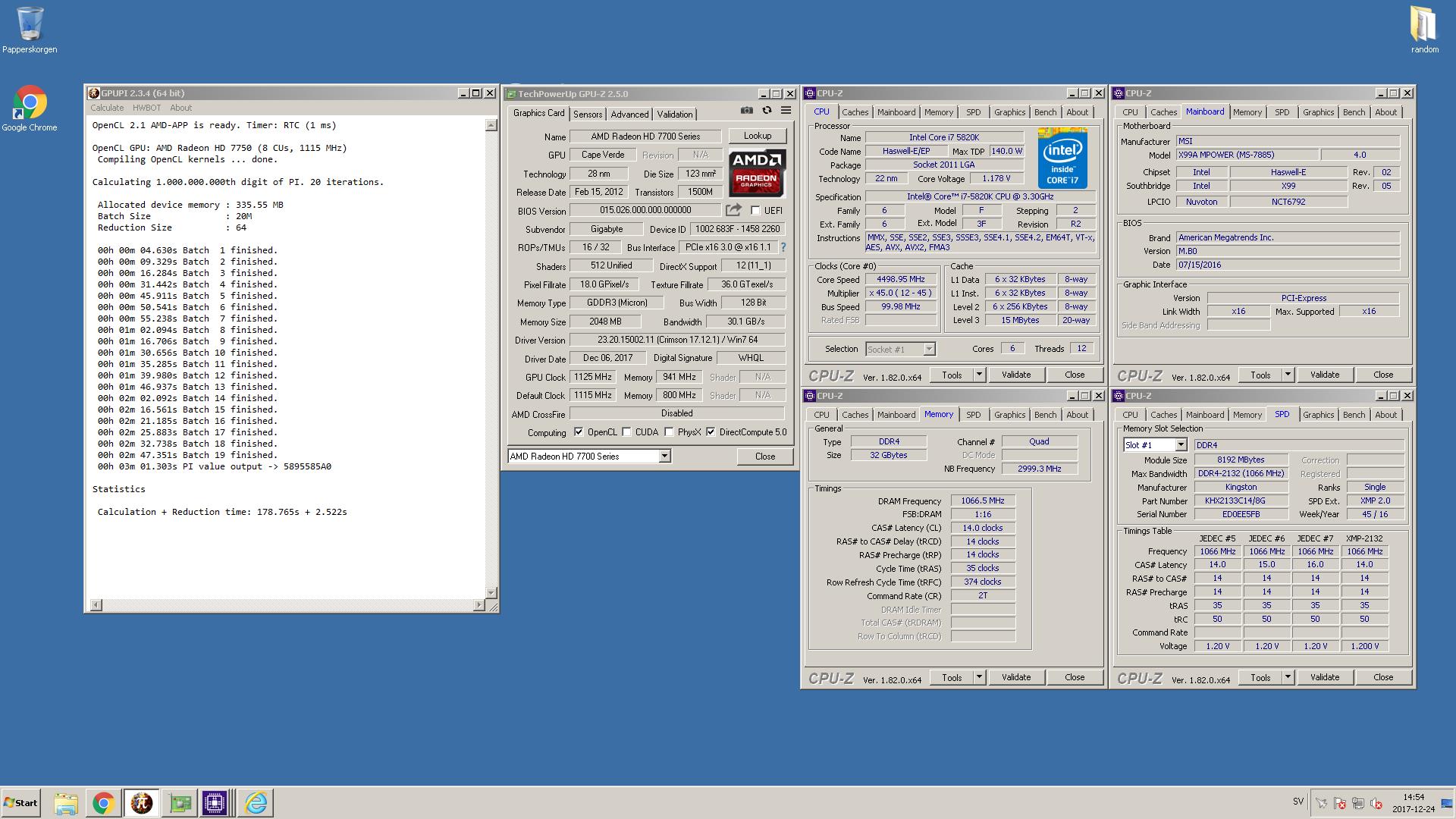Click Close in the CPU-Z Mainboard window
Image resolution: width=1456 pixels, height=819 pixels.
(x=1383, y=375)
